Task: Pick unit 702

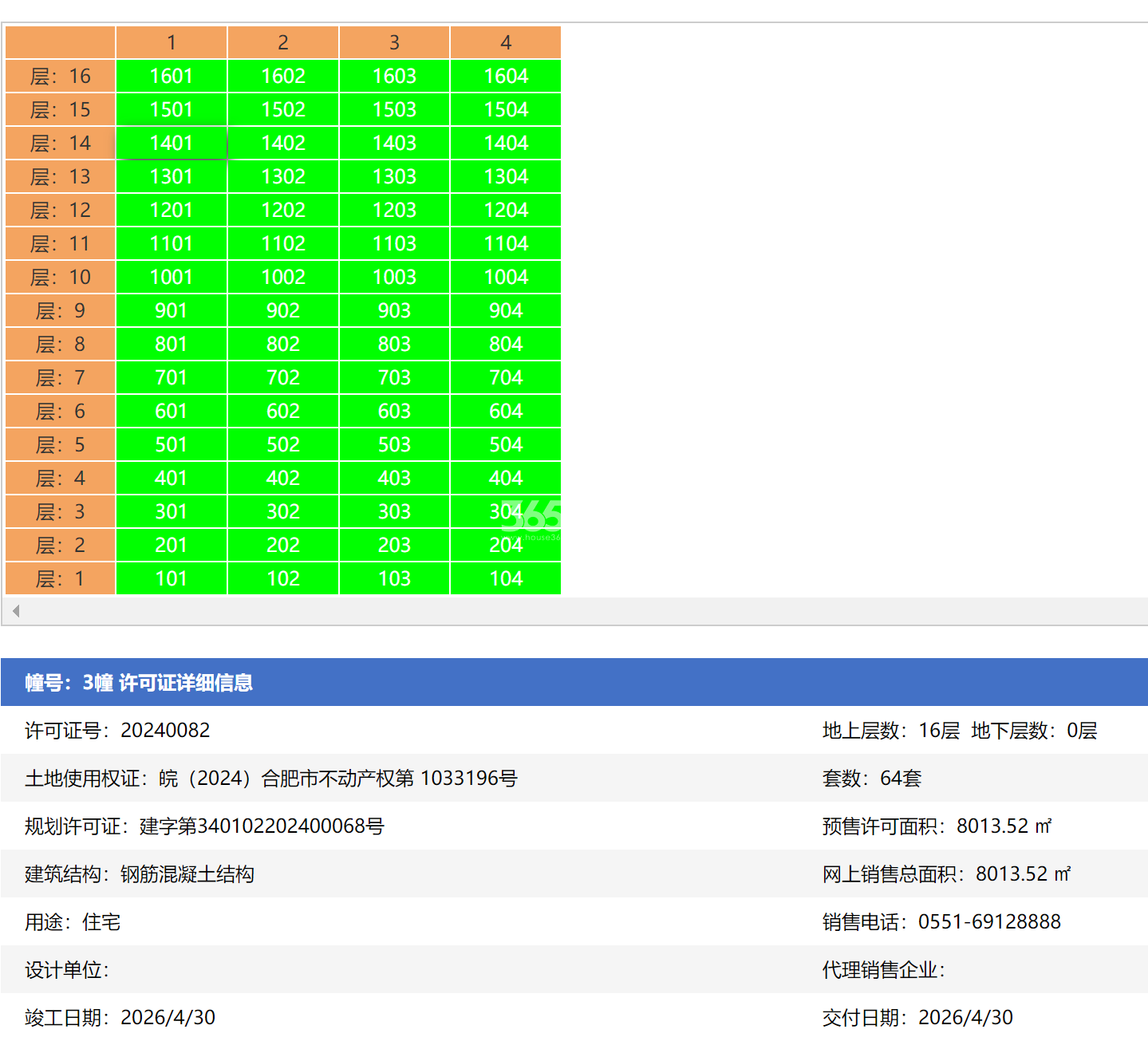Action: click(283, 377)
